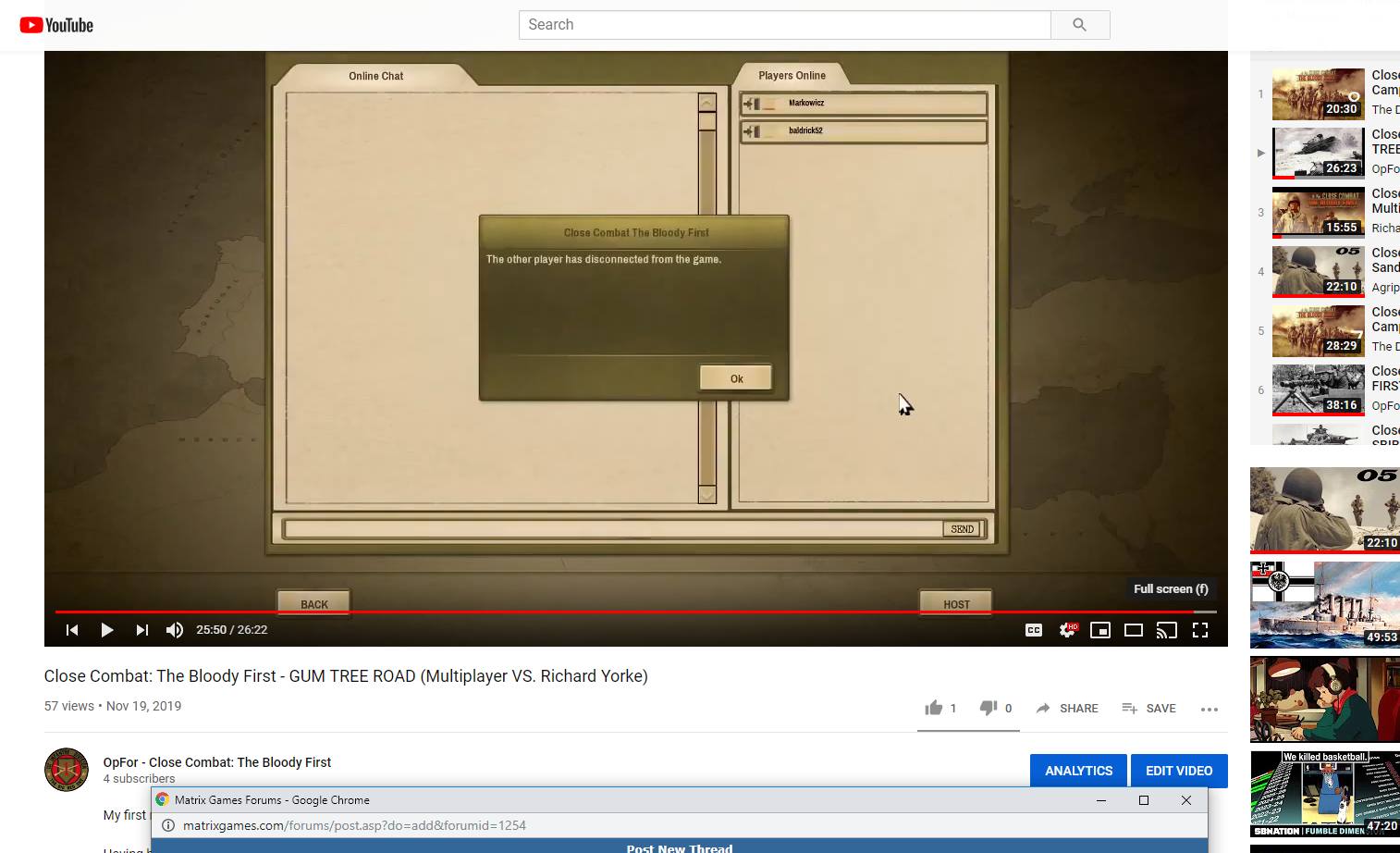Open the three-dot more actions menu
This screenshot has height=853, width=1400.
(1210, 710)
